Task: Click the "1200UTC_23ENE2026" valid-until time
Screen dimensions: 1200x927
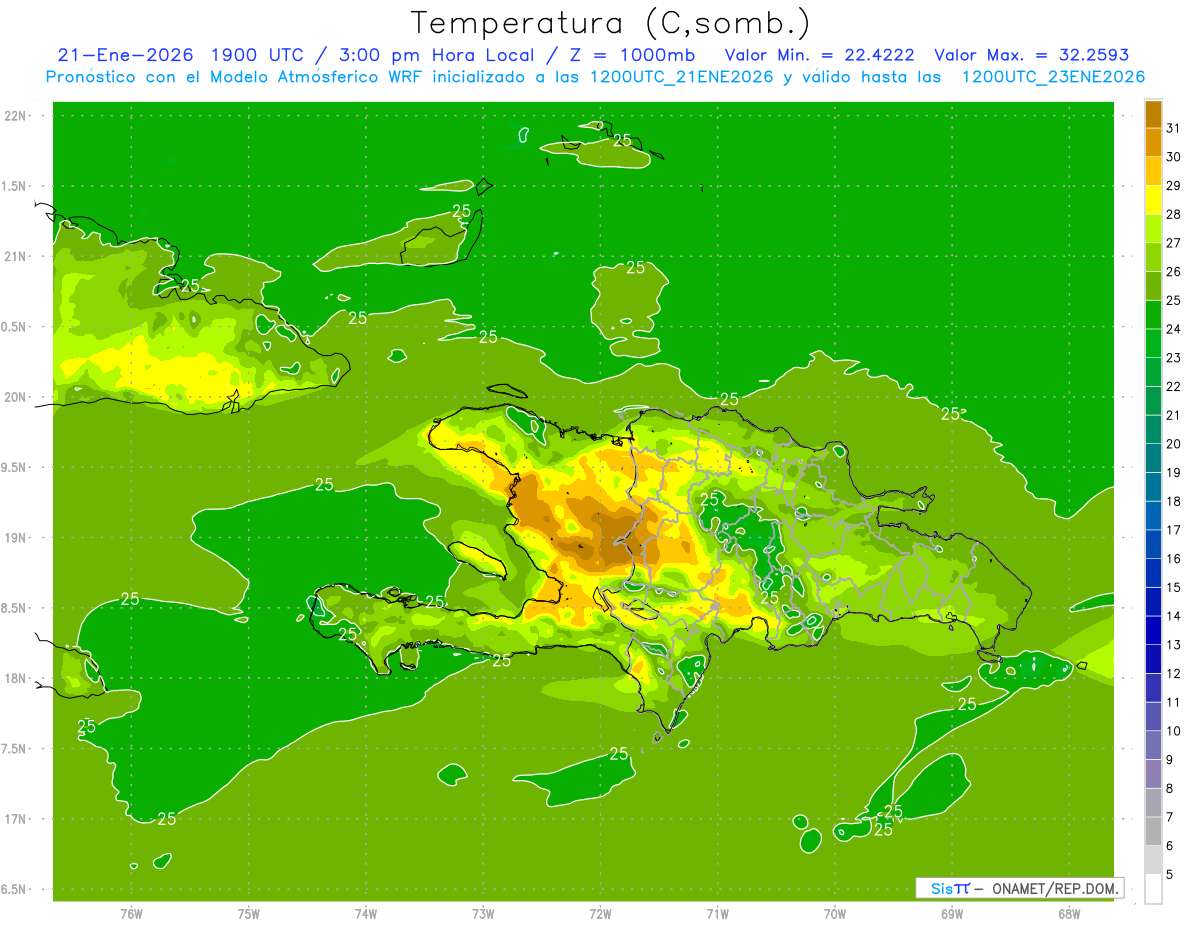Action: click(x=1053, y=77)
